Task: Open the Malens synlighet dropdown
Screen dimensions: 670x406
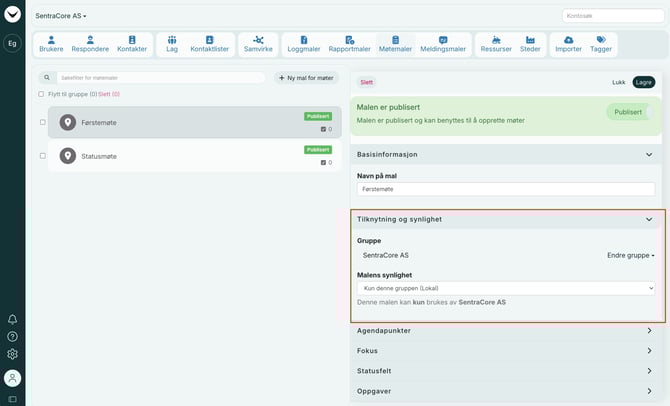Action: (x=505, y=288)
